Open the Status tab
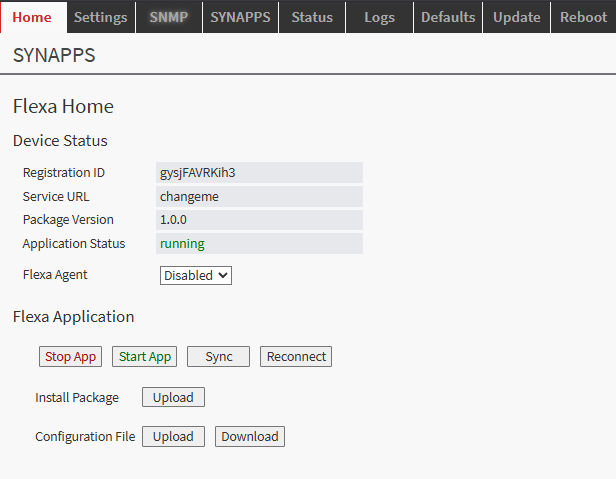Viewport: 616px width, 479px height. point(312,17)
